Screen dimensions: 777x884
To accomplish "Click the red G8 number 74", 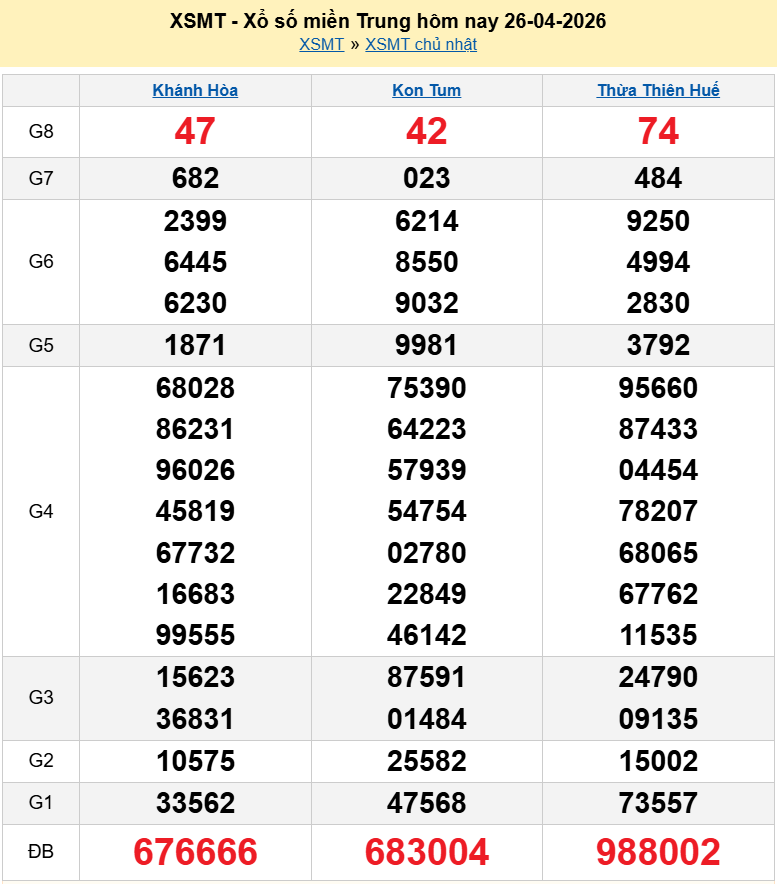I will tap(658, 132).
